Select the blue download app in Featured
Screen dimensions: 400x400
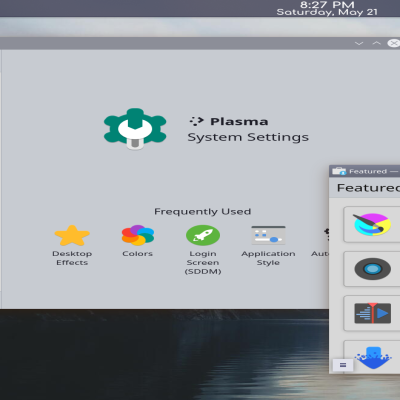click(373, 358)
